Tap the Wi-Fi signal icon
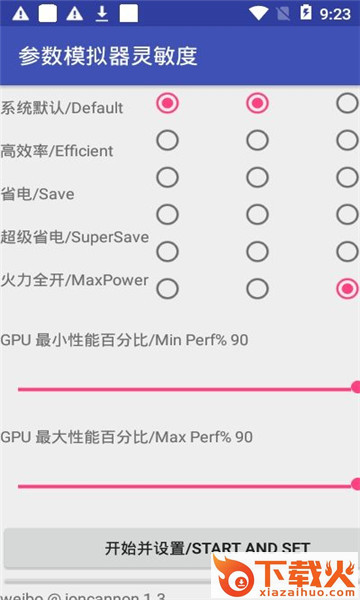This screenshot has width=360, height=600. 258,14
